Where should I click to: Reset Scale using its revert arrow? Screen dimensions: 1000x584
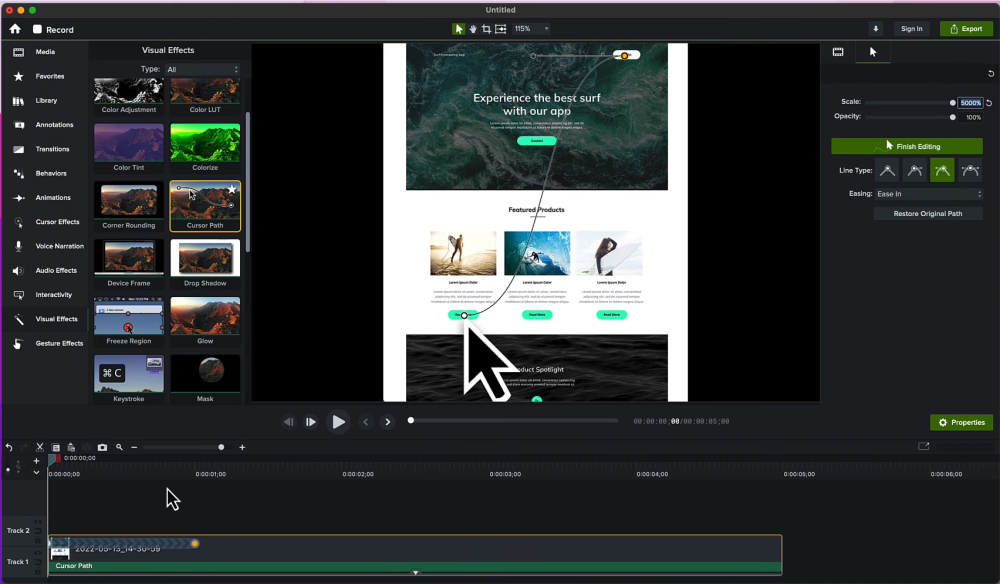989,103
